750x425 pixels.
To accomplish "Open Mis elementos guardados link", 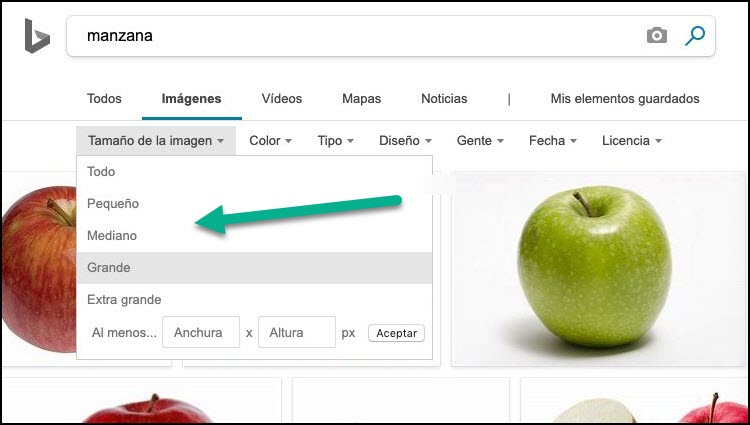I will [x=625, y=98].
